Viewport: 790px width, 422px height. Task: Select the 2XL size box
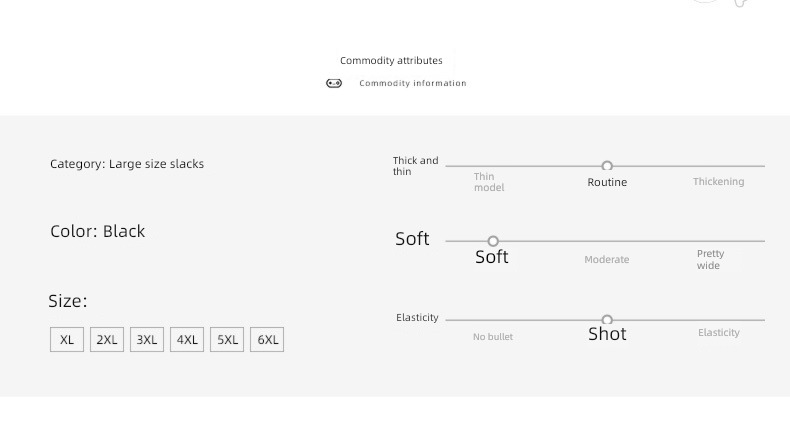click(107, 339)
